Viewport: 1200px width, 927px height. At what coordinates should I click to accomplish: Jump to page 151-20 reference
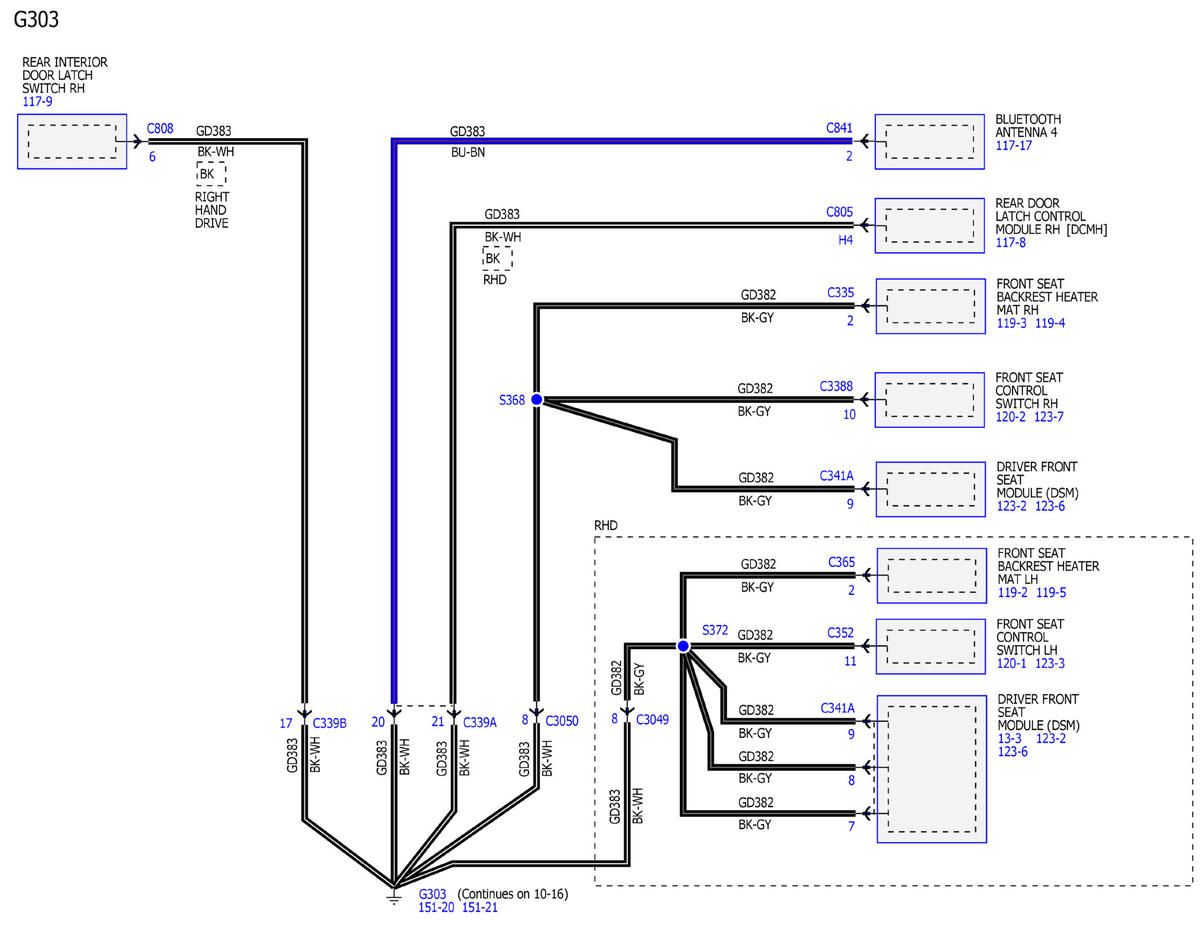coord(436,907)
